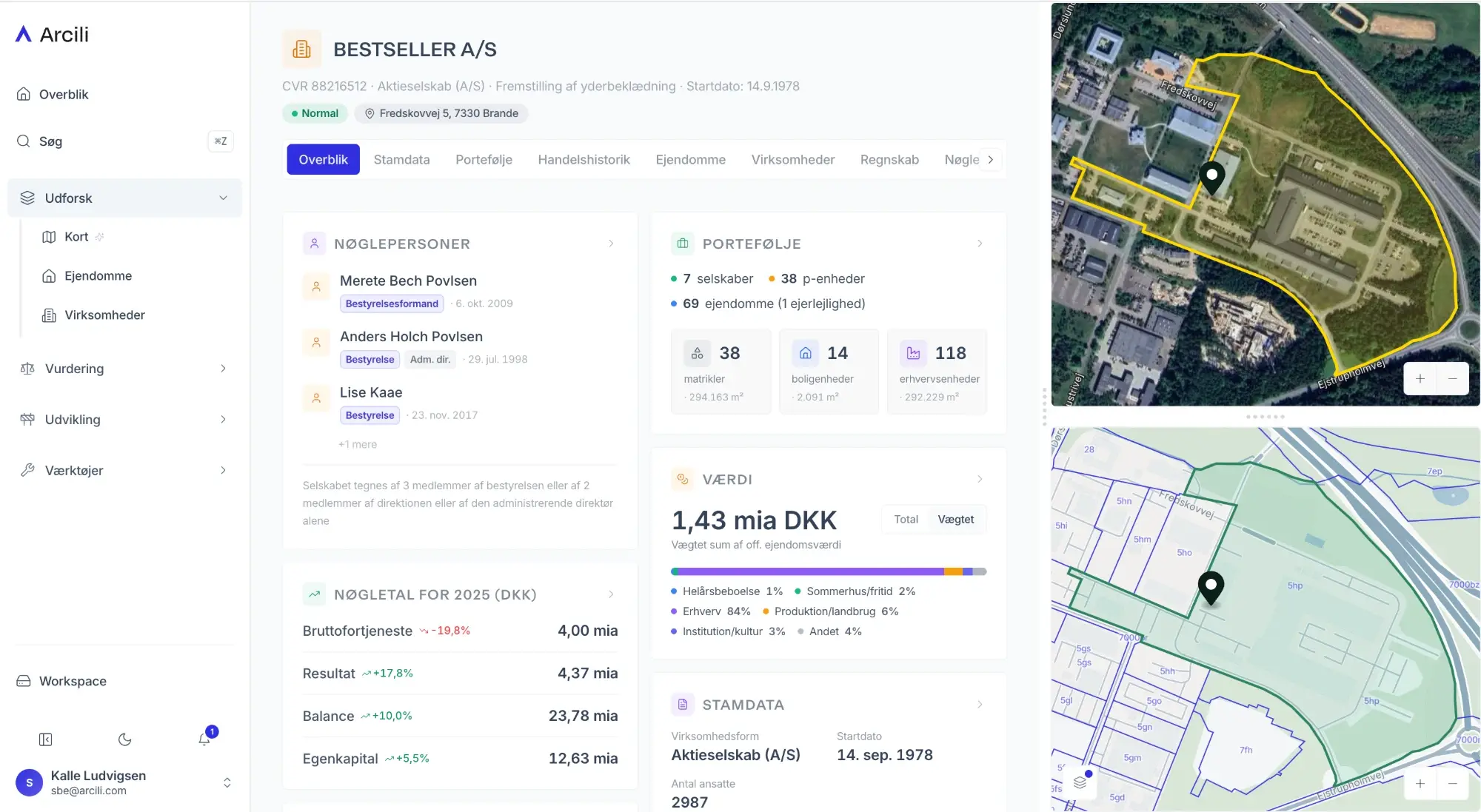Click the notification bell icon
The width and height of the screenshot is (1481, 812).
(204, 739)
